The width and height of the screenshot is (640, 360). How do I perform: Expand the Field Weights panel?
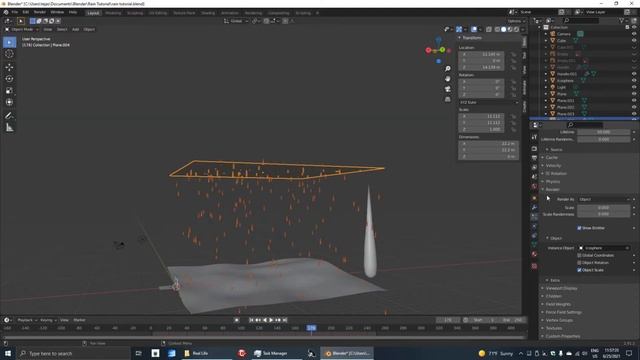click(558, 304)
